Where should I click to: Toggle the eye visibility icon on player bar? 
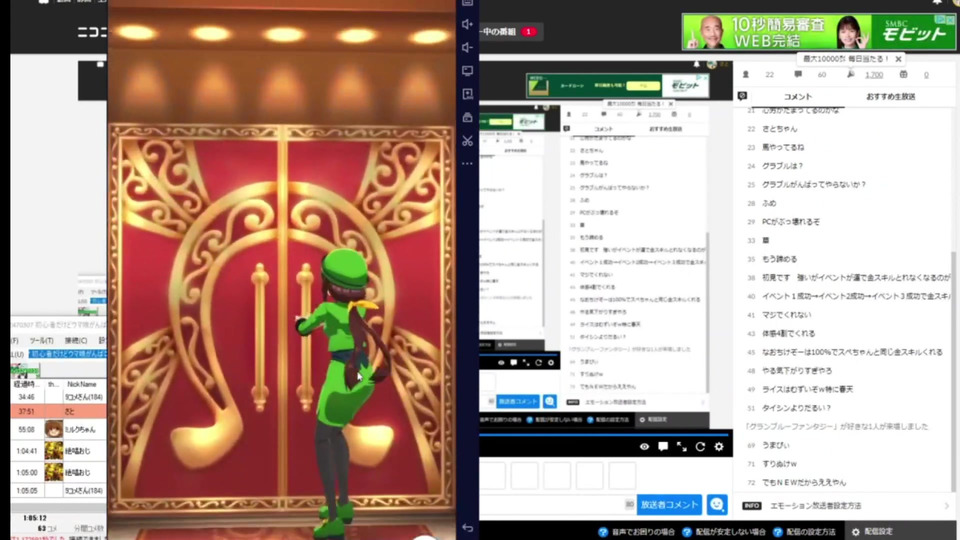point(644,446)
